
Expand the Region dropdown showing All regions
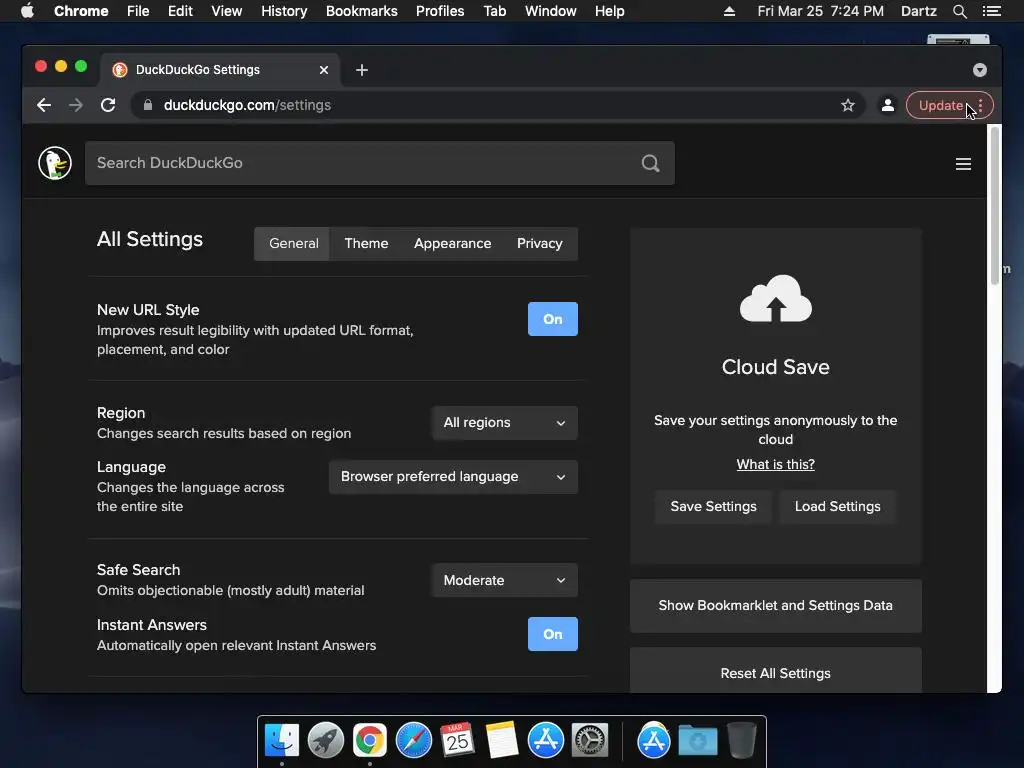pyautogui.click(x=505, y=423)
